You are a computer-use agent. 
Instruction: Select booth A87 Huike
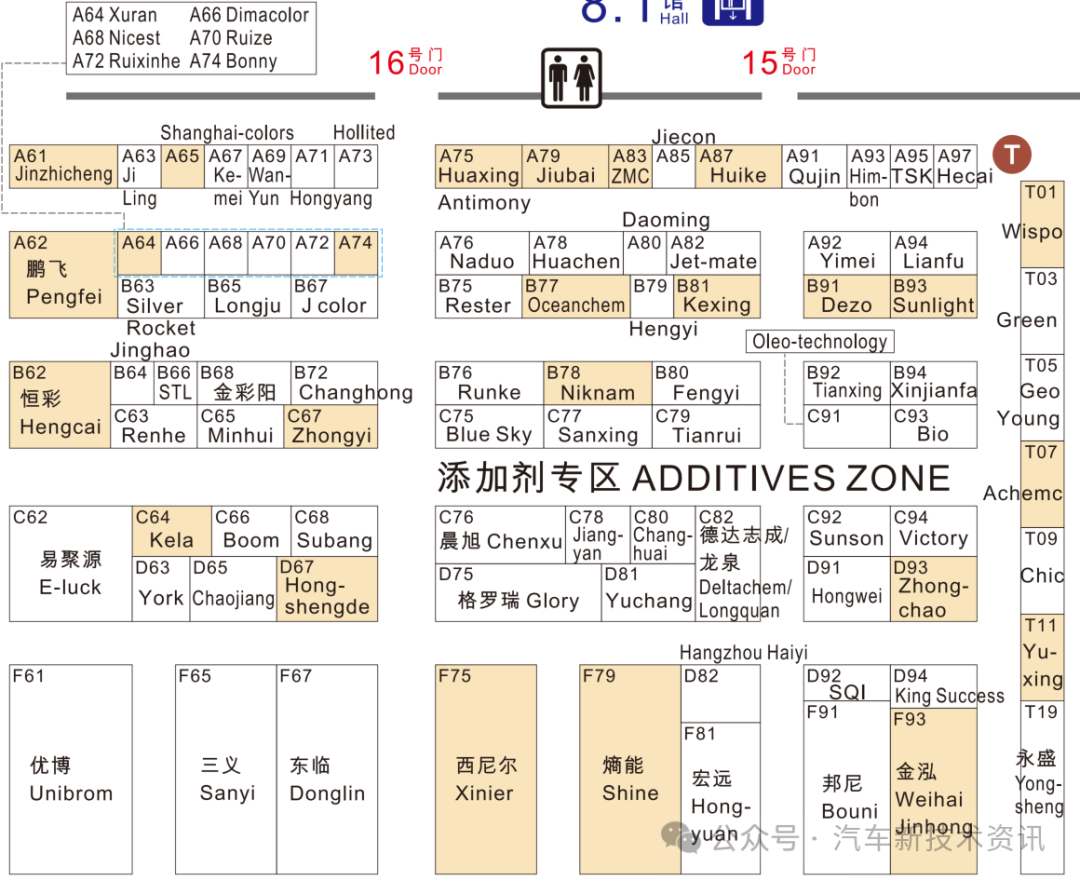(x=738, y=166)
